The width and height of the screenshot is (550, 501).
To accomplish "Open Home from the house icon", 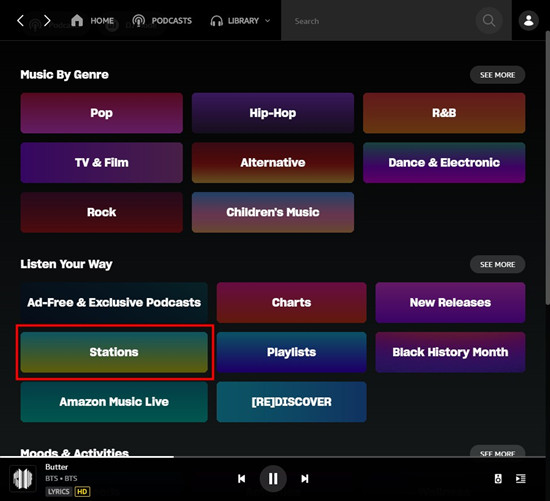I will [x=77, y=21].
